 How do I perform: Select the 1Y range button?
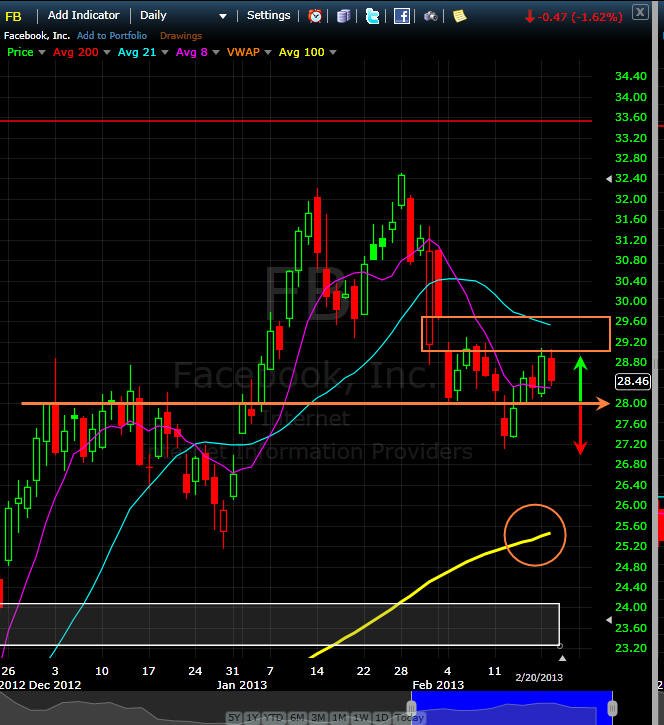tap(253, 718)
